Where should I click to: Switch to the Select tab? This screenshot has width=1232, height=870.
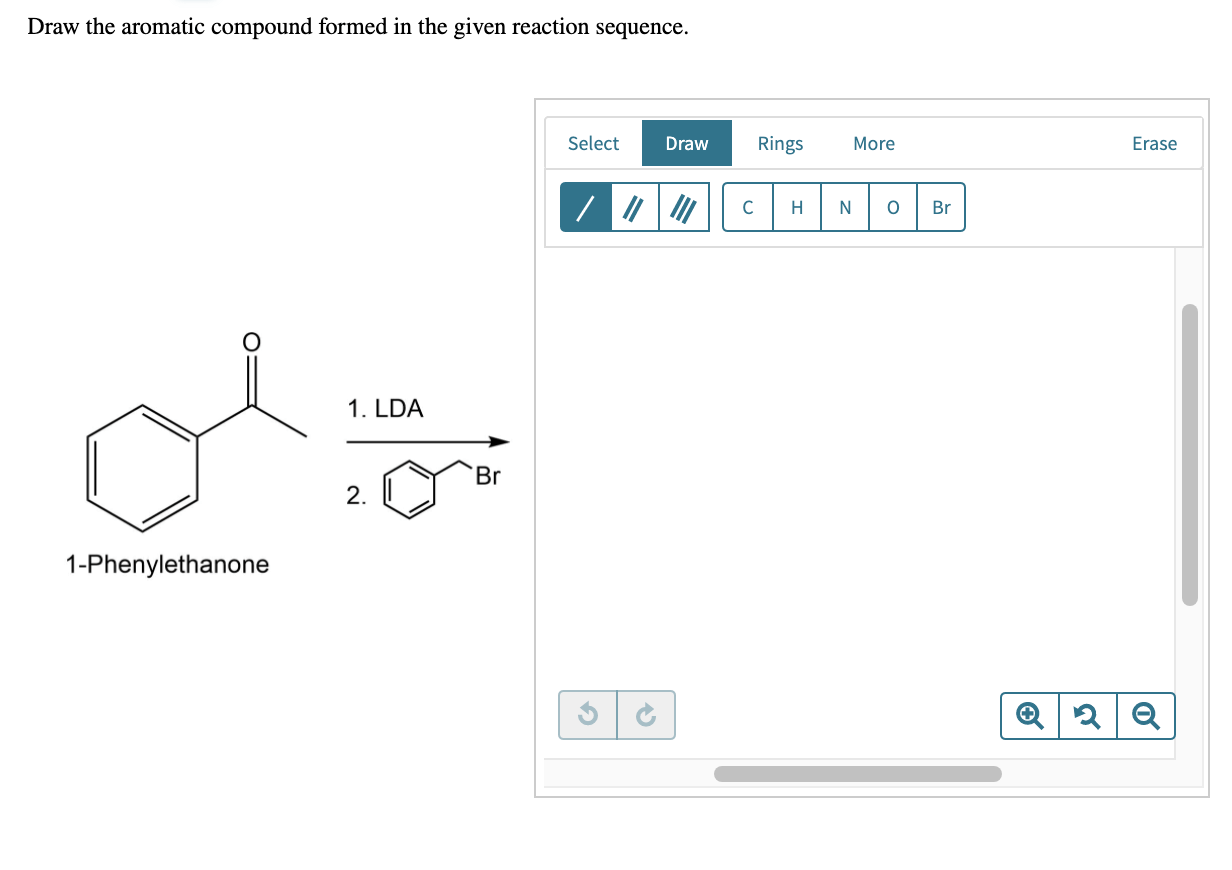pos(593,143)
